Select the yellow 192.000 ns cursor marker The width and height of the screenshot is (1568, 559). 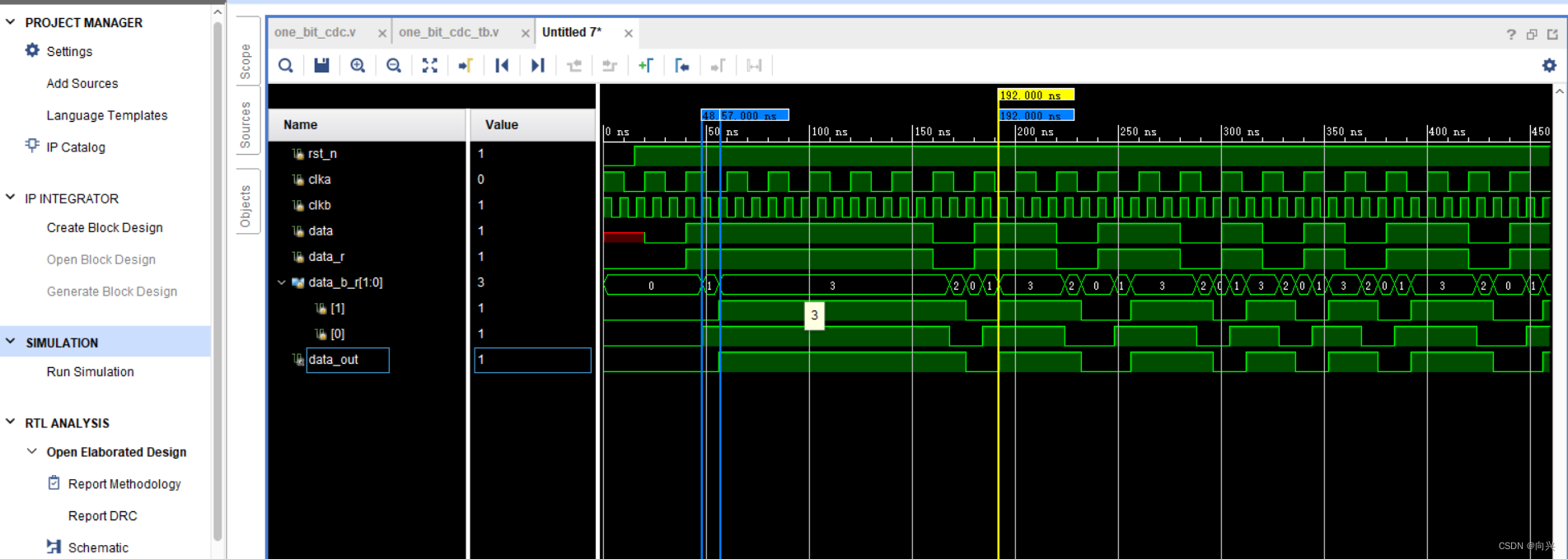[x=1036, y=95]
